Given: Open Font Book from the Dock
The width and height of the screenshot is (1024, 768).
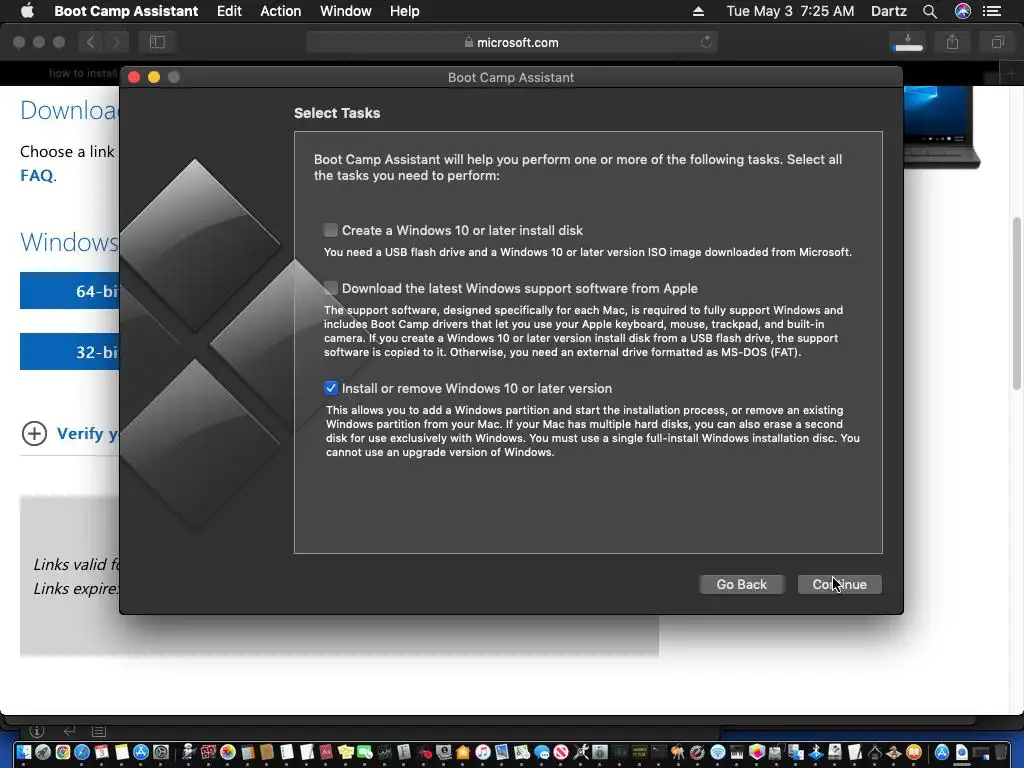Looking at the screenshot, I should click(404, 752).
